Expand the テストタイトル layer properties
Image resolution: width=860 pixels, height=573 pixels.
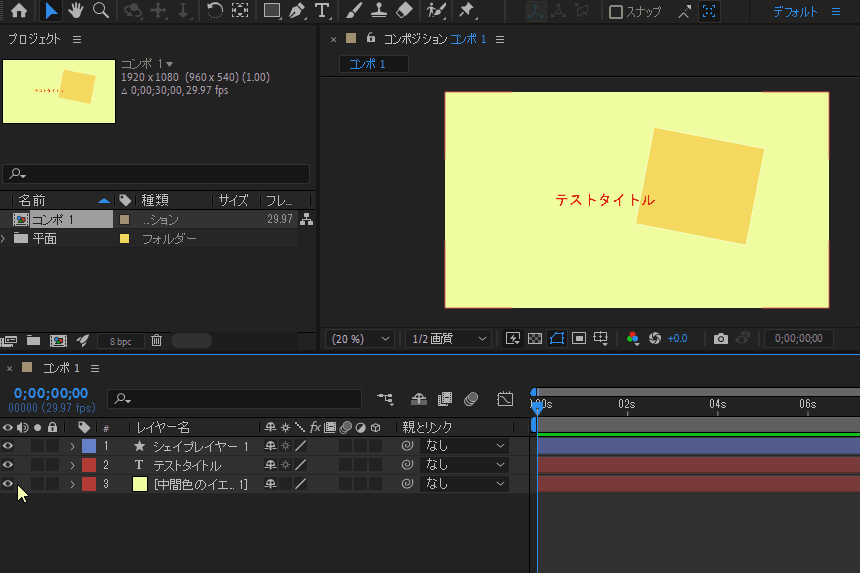[x=72, y=465]
